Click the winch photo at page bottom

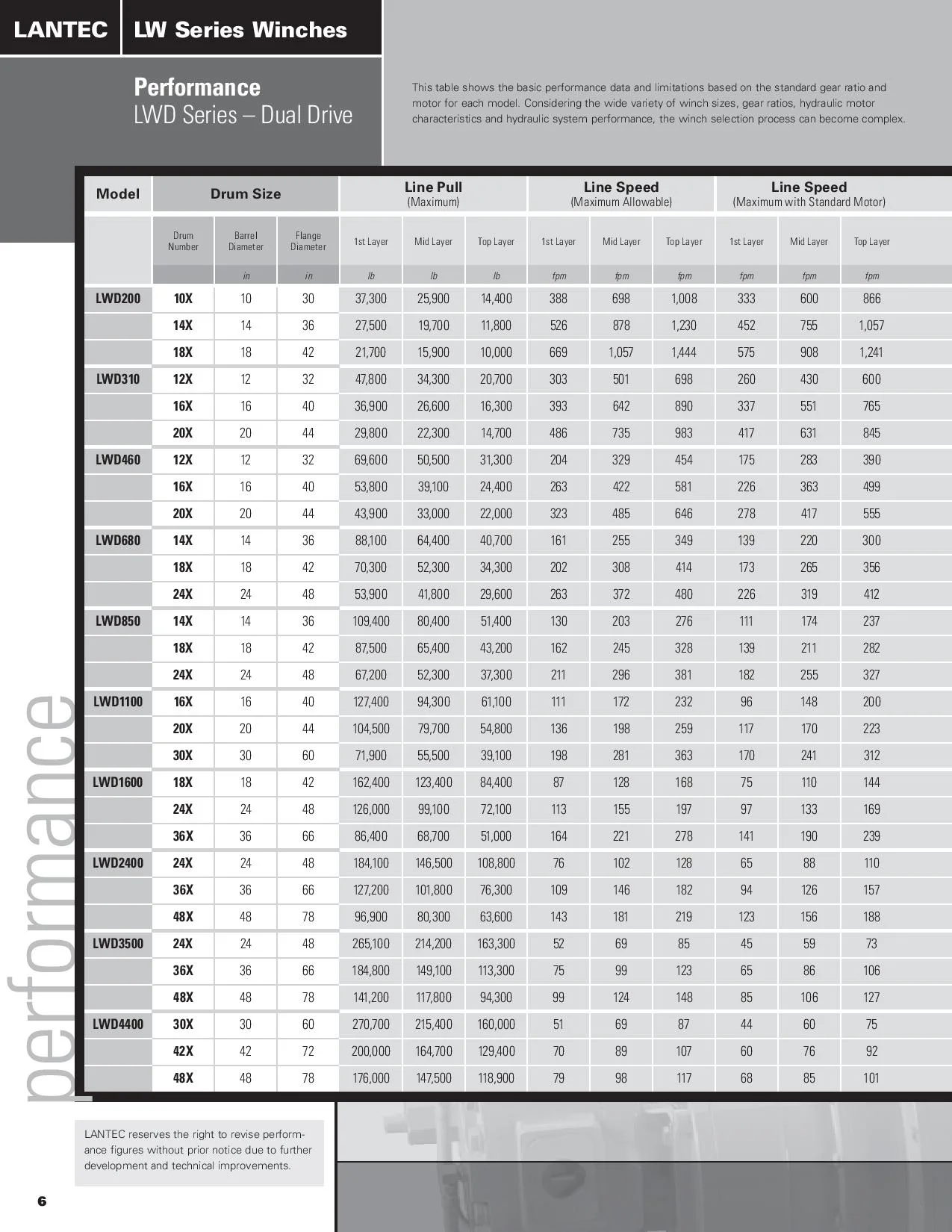pos(644,1167)
